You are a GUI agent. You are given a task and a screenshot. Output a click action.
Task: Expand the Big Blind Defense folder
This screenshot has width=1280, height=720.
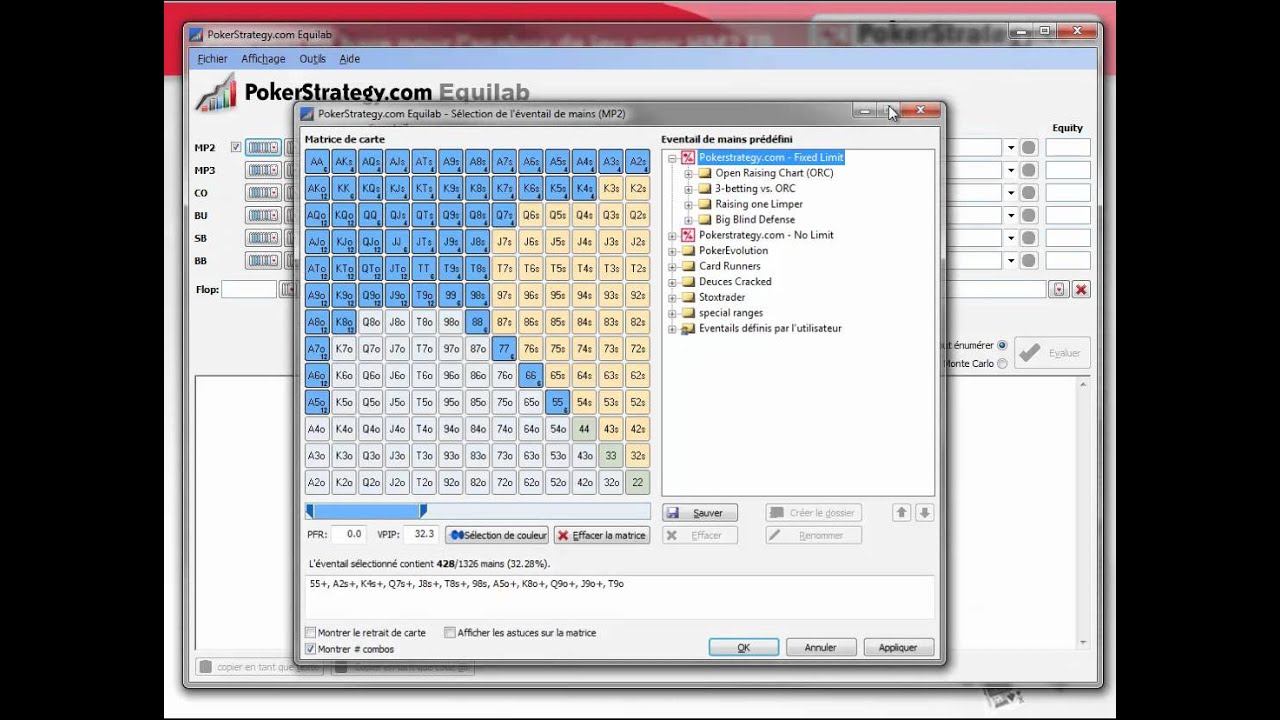688,220
